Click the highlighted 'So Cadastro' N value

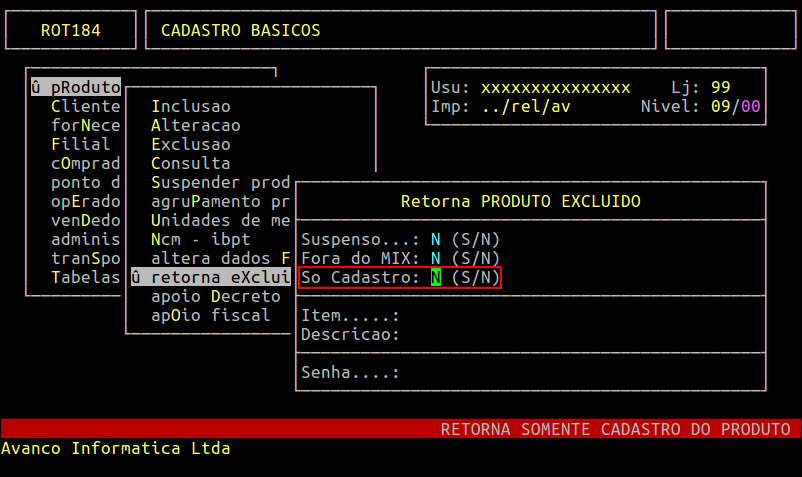[436, 277]
